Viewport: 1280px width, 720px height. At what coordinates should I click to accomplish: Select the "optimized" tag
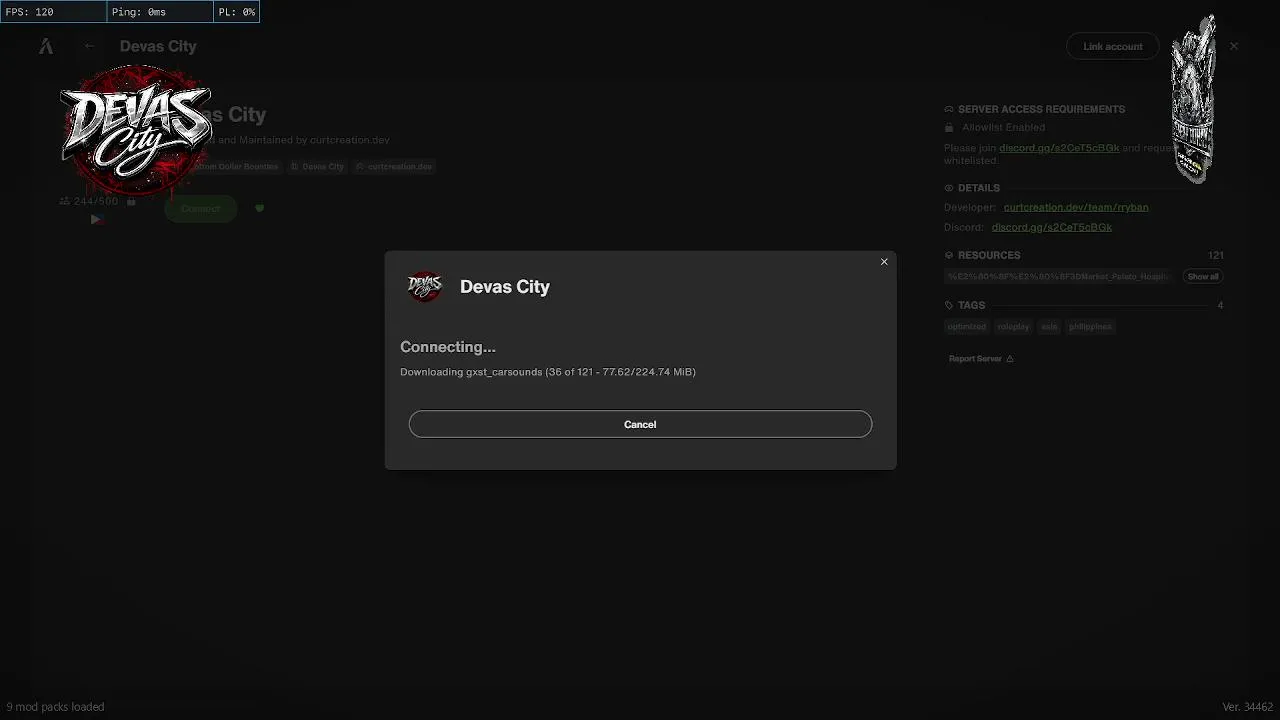click(x=967, y=326)
